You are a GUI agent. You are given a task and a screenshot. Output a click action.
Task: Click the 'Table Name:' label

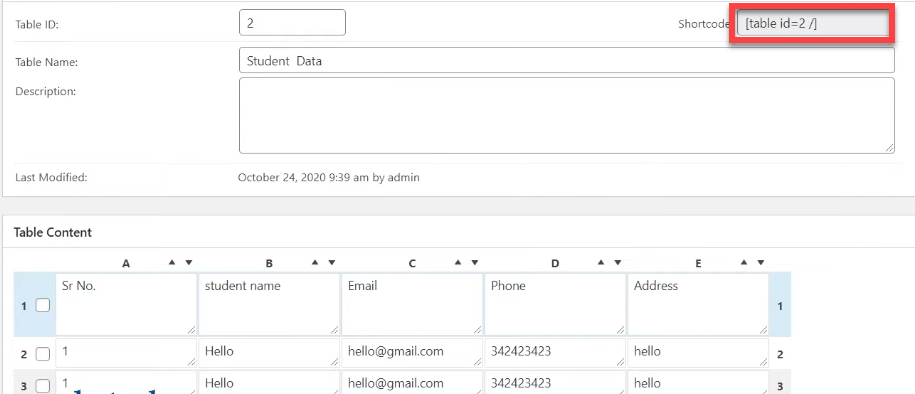click(47, 62)
